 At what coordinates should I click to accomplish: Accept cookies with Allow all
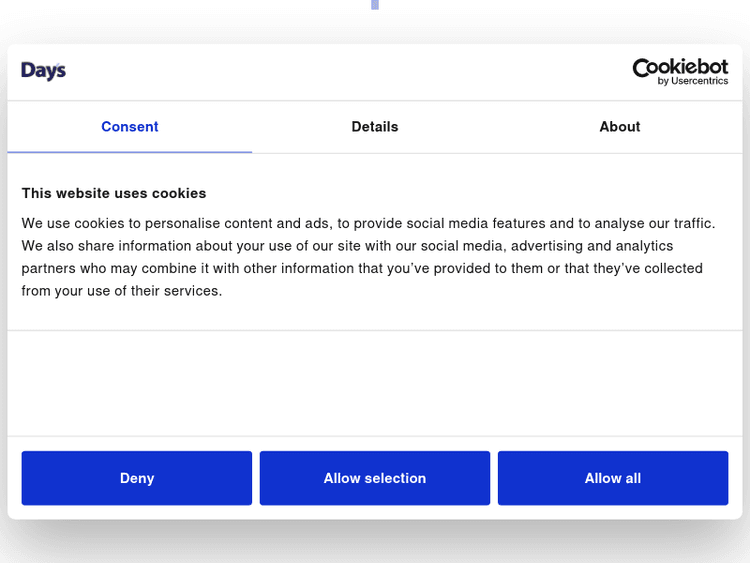612,478
